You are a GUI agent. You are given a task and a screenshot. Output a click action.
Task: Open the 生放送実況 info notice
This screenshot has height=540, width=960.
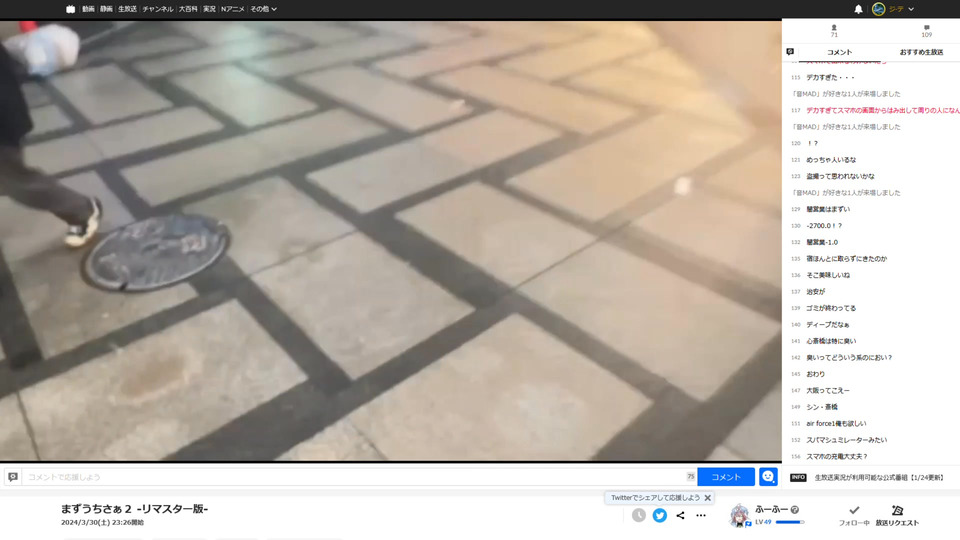(879, 478)
